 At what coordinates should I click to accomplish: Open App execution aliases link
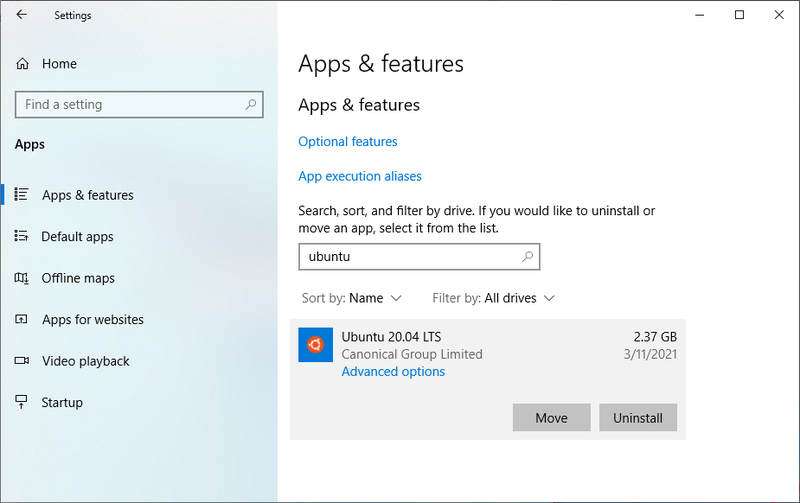point(360,176)
